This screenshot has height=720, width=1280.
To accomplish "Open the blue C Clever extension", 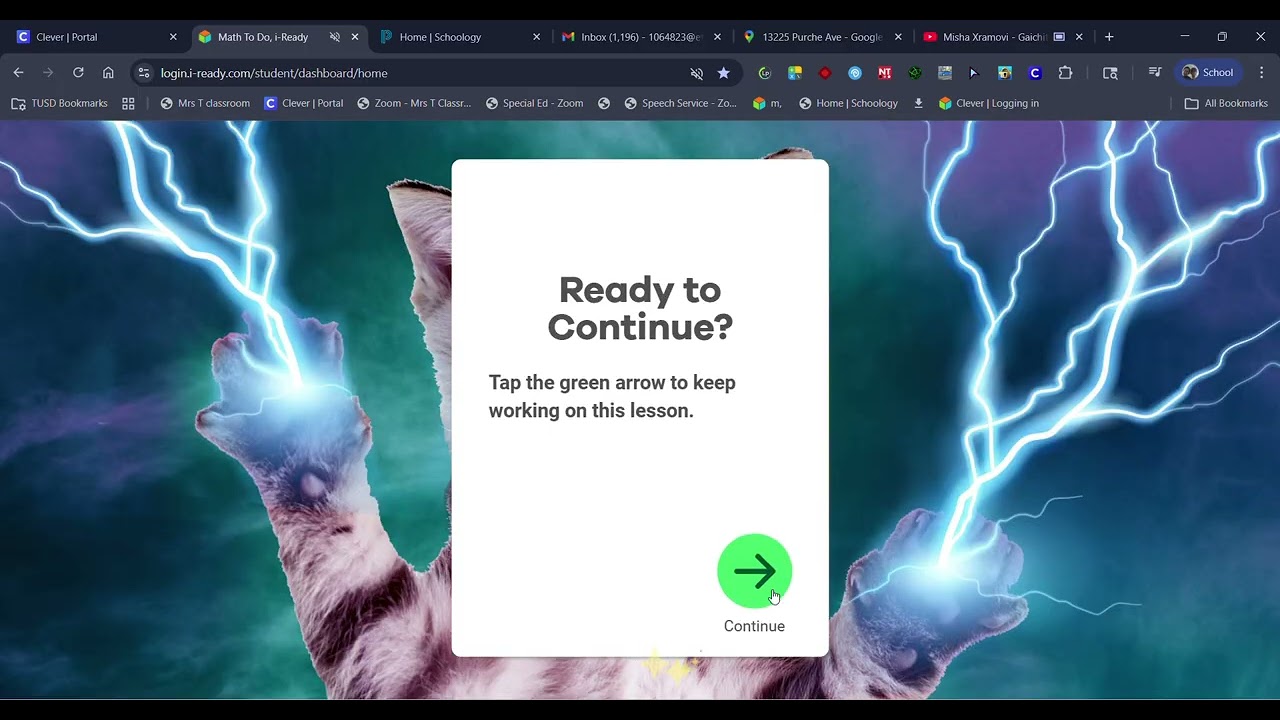I will coord(1035,73).
